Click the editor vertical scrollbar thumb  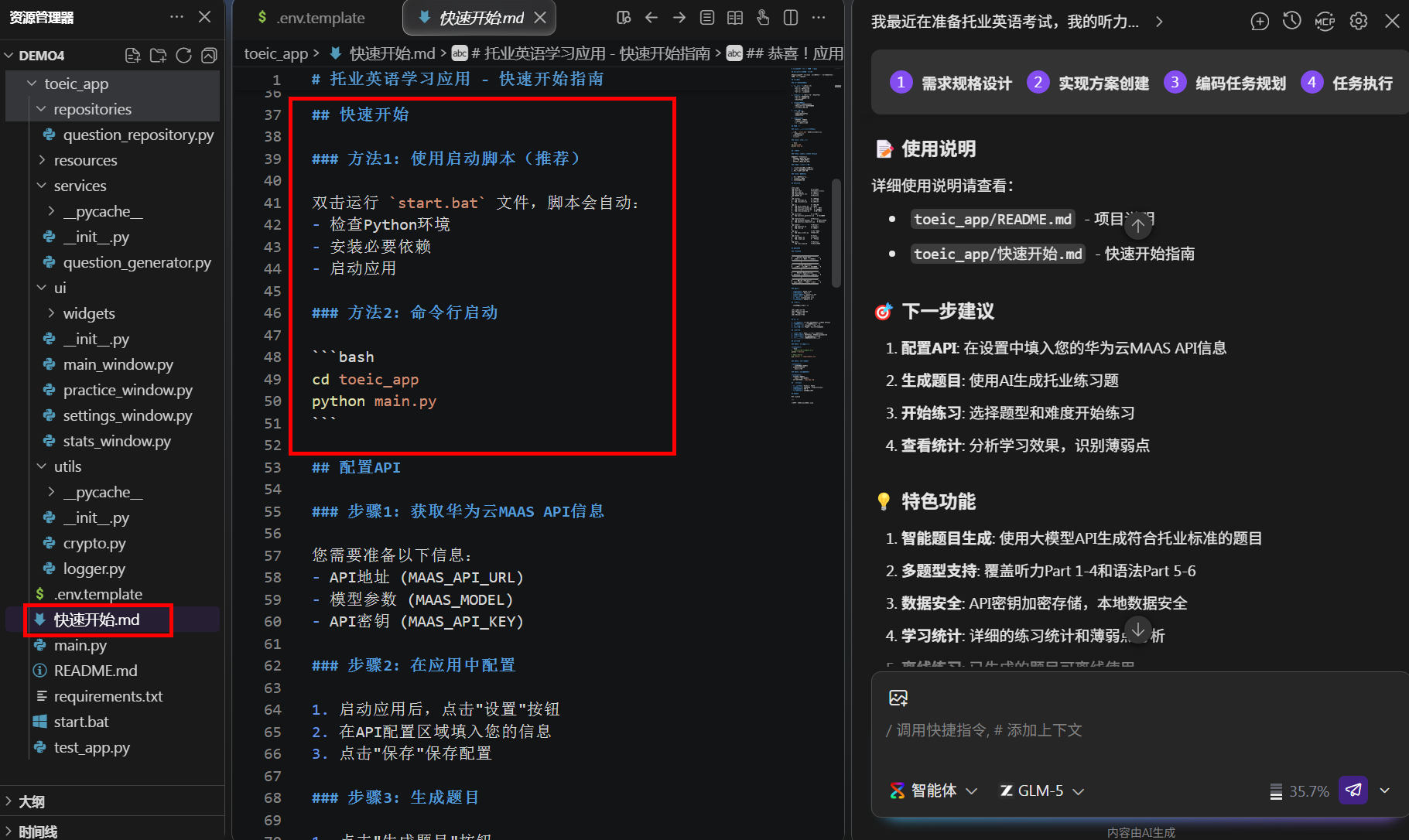pos(836,233)
